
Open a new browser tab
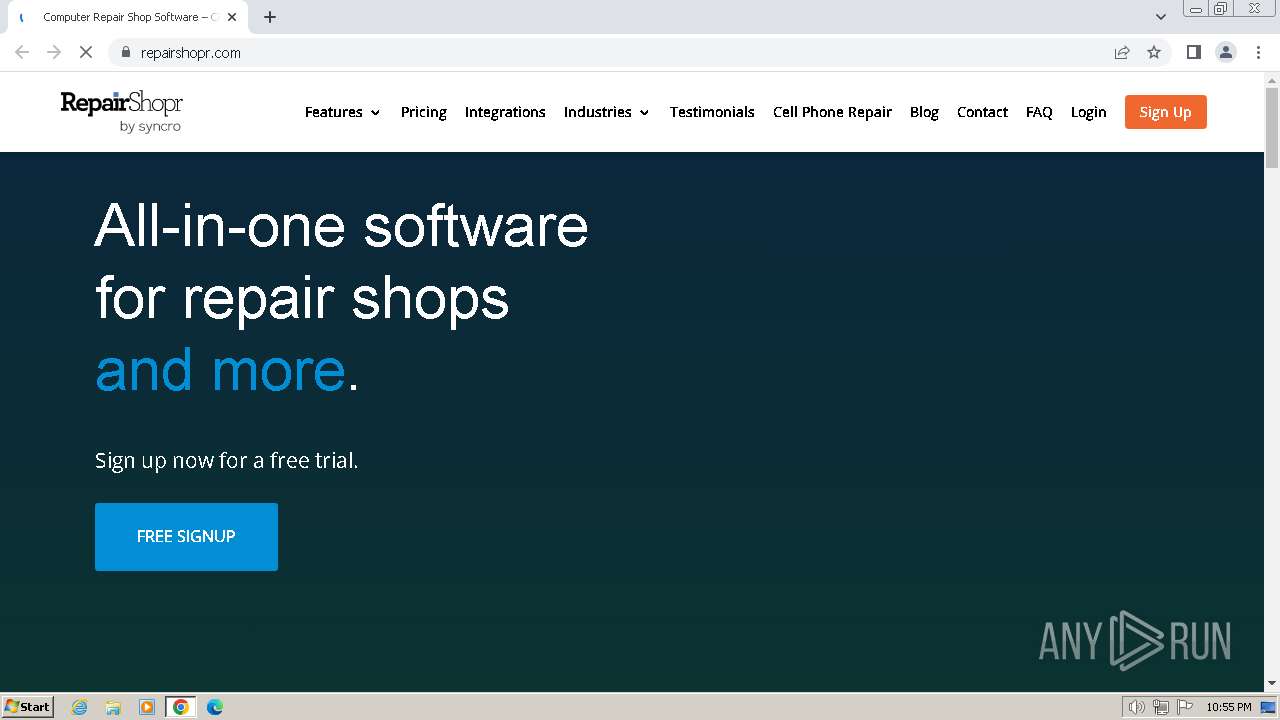click(x=270, y=17)
